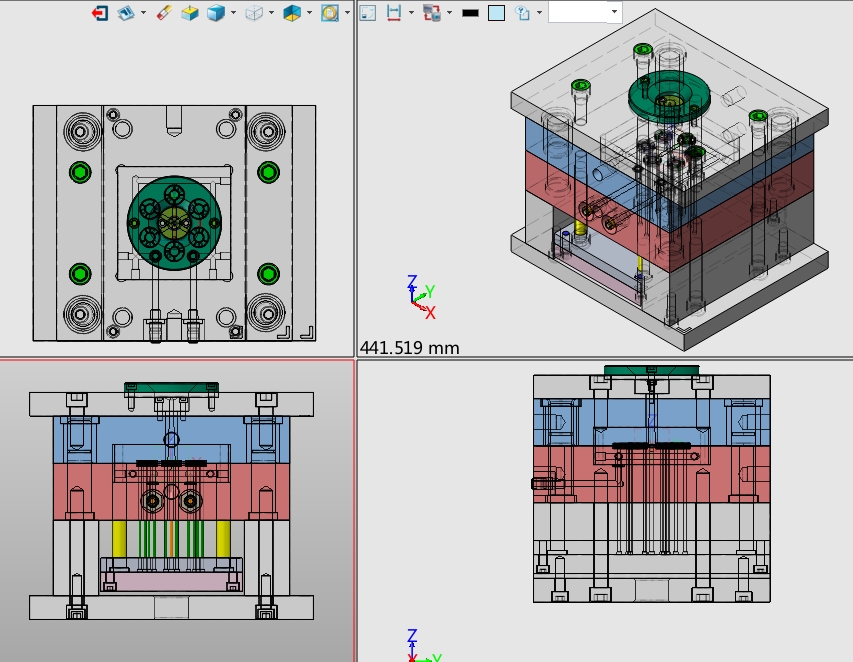
Task: Click the red exit arrow icon
Action: [100, 13]
